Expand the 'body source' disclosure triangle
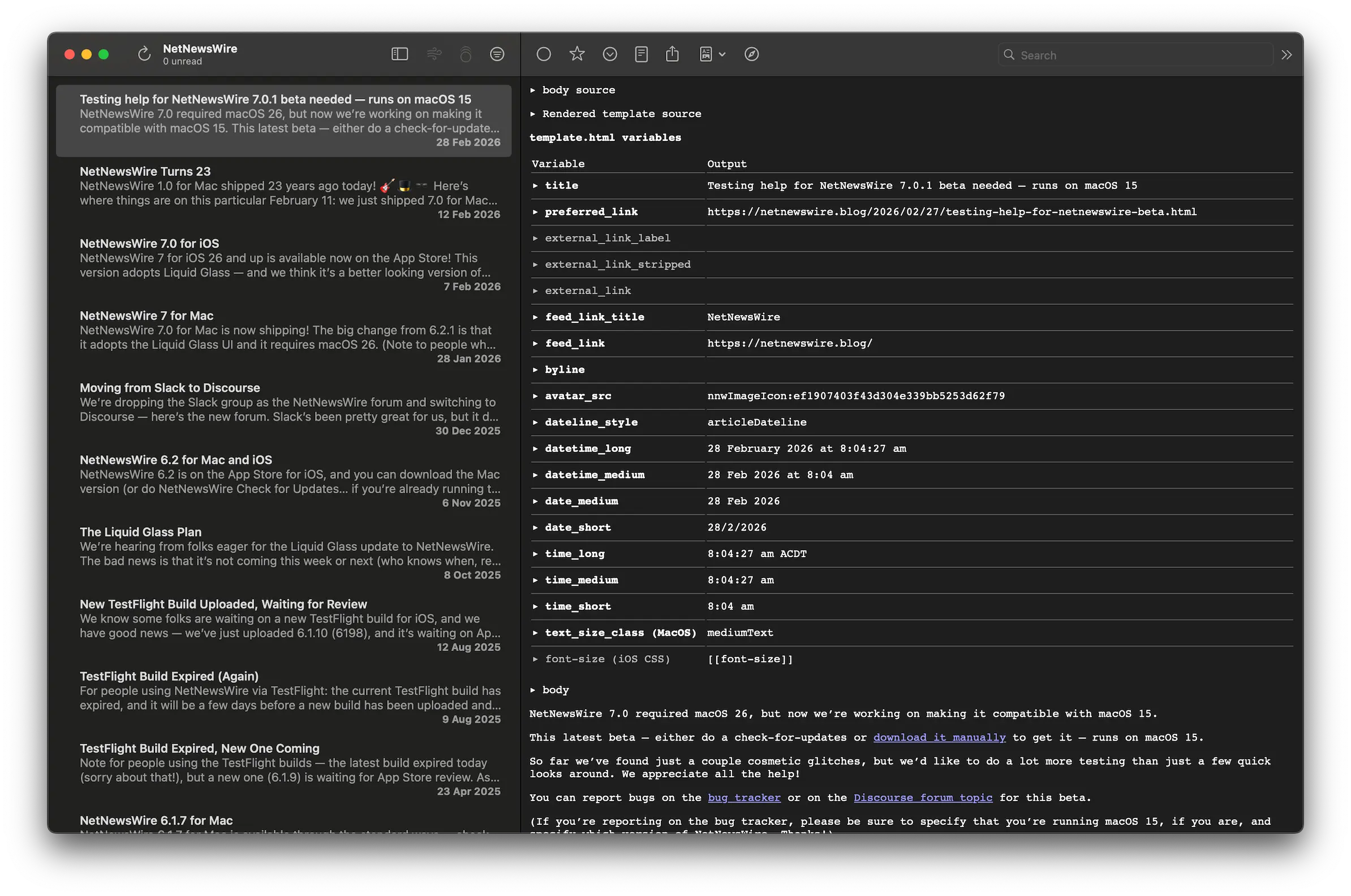 pyautogui.click(x=534, y=90)
